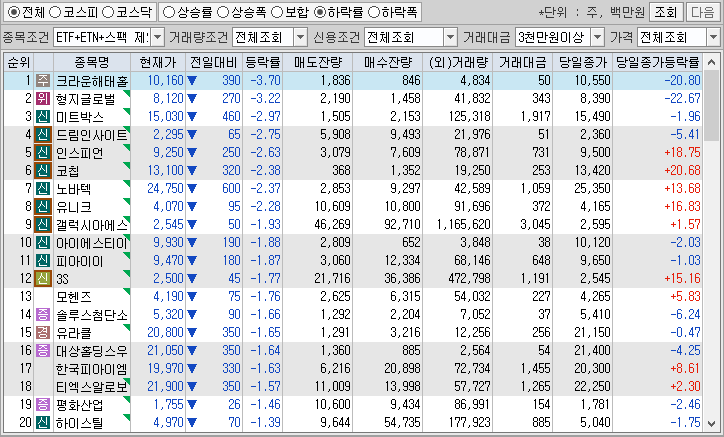Click the 위 badge on 형지글로벌 row
The image size is (724, 437).
[43, 98]
